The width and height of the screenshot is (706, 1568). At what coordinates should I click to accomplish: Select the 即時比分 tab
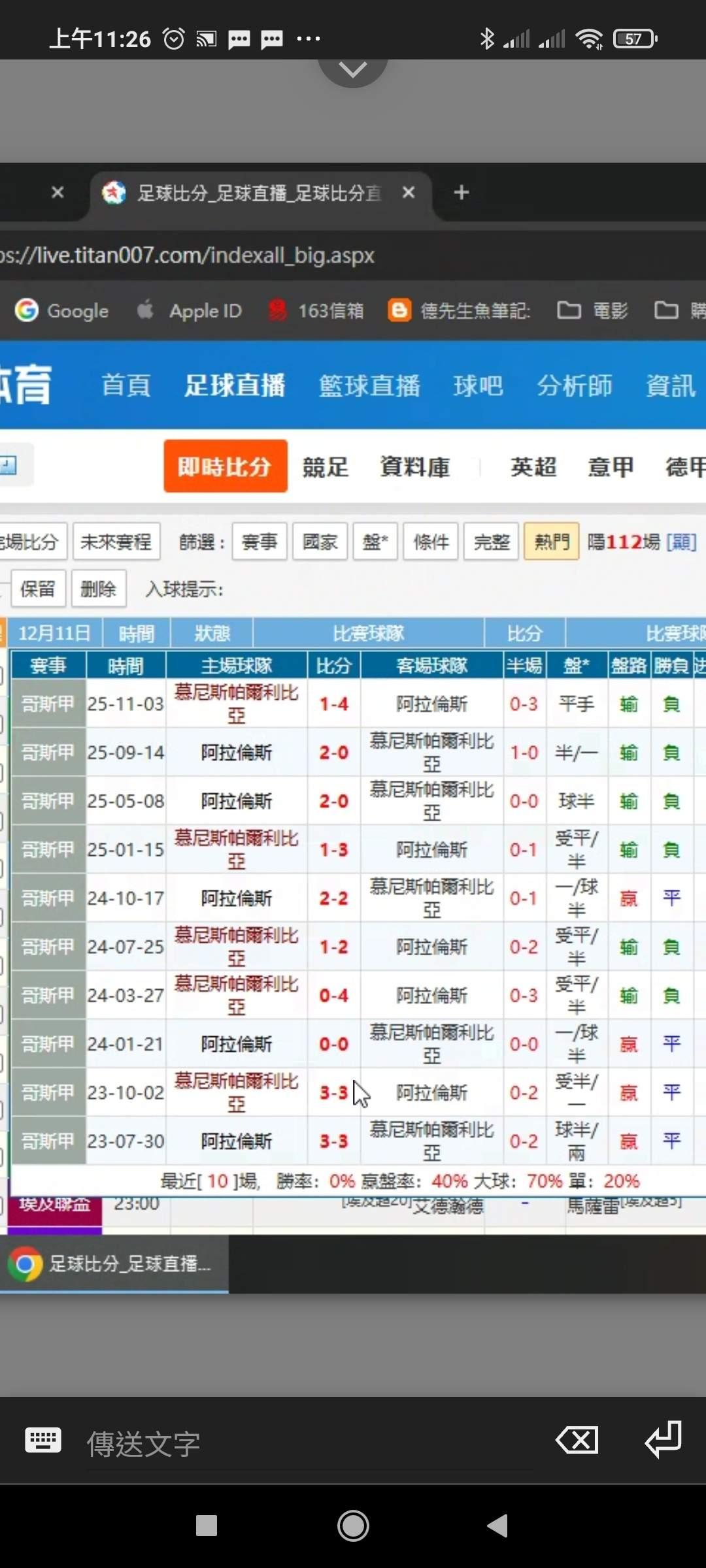tap(225, 466)
